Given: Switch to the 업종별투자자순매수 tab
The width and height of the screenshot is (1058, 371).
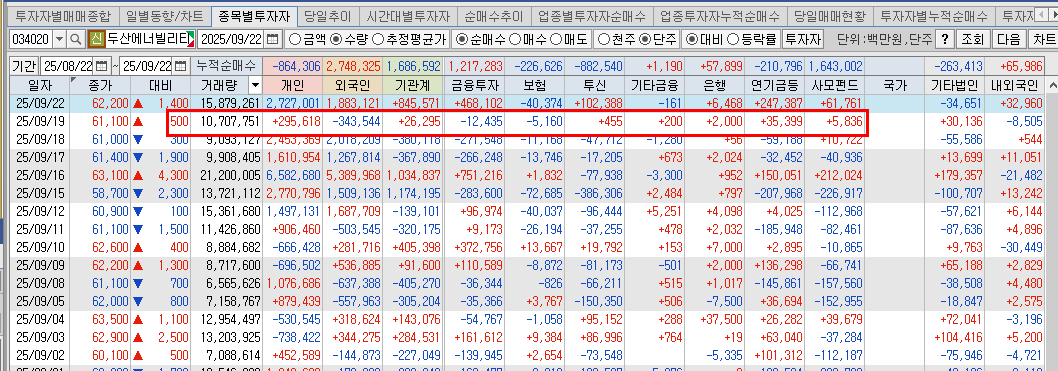Looking at the screenshot, I should click(592, 15).
